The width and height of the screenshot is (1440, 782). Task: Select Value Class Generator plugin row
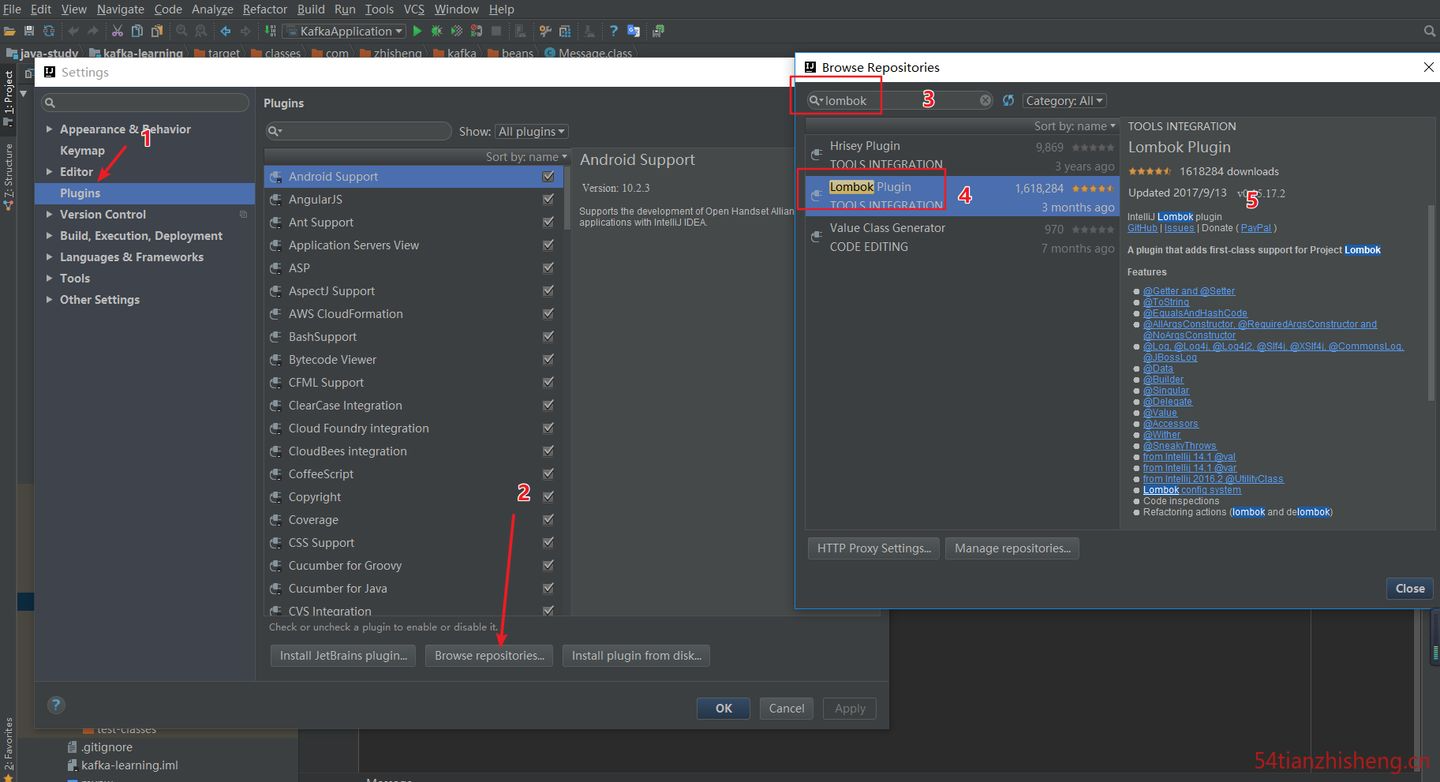[x=962, y=237]
